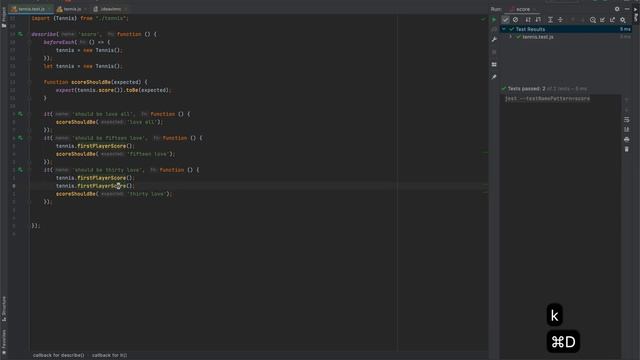Click 'callback for describe()' breadcrumb
640x360 pixels.
click(58, 355)
